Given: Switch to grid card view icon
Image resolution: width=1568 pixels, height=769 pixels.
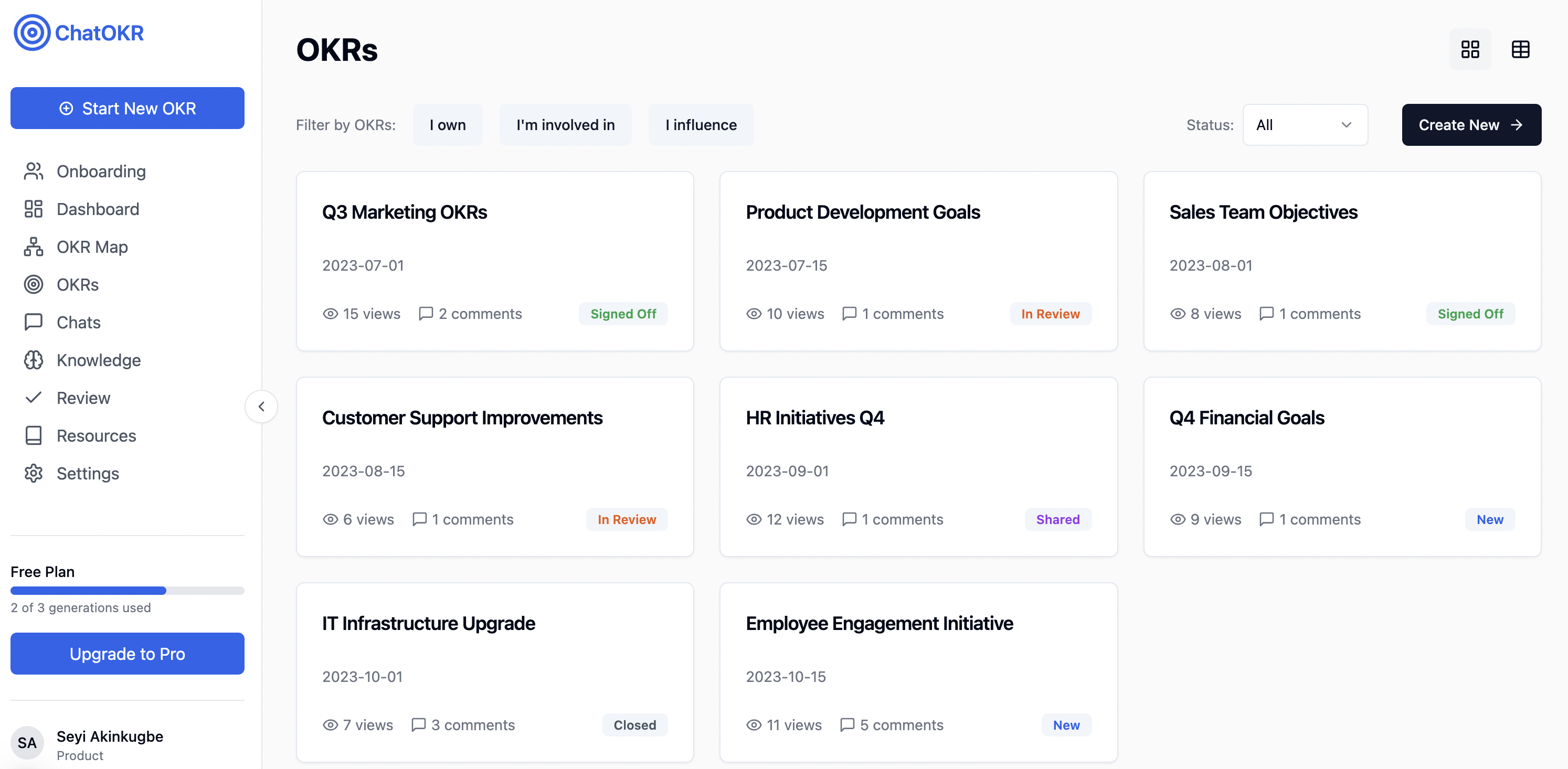Looking at the screenshot, I should pos(1469,49).
